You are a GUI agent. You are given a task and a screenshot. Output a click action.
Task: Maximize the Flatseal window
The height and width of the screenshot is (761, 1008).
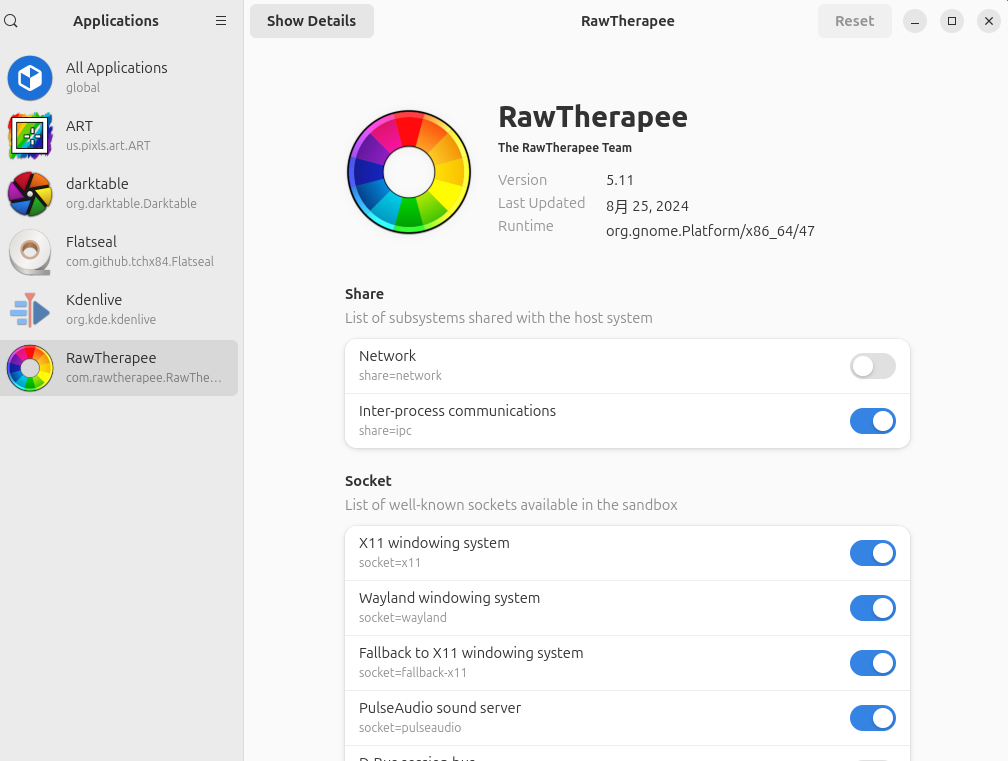(x=952, y=21)
